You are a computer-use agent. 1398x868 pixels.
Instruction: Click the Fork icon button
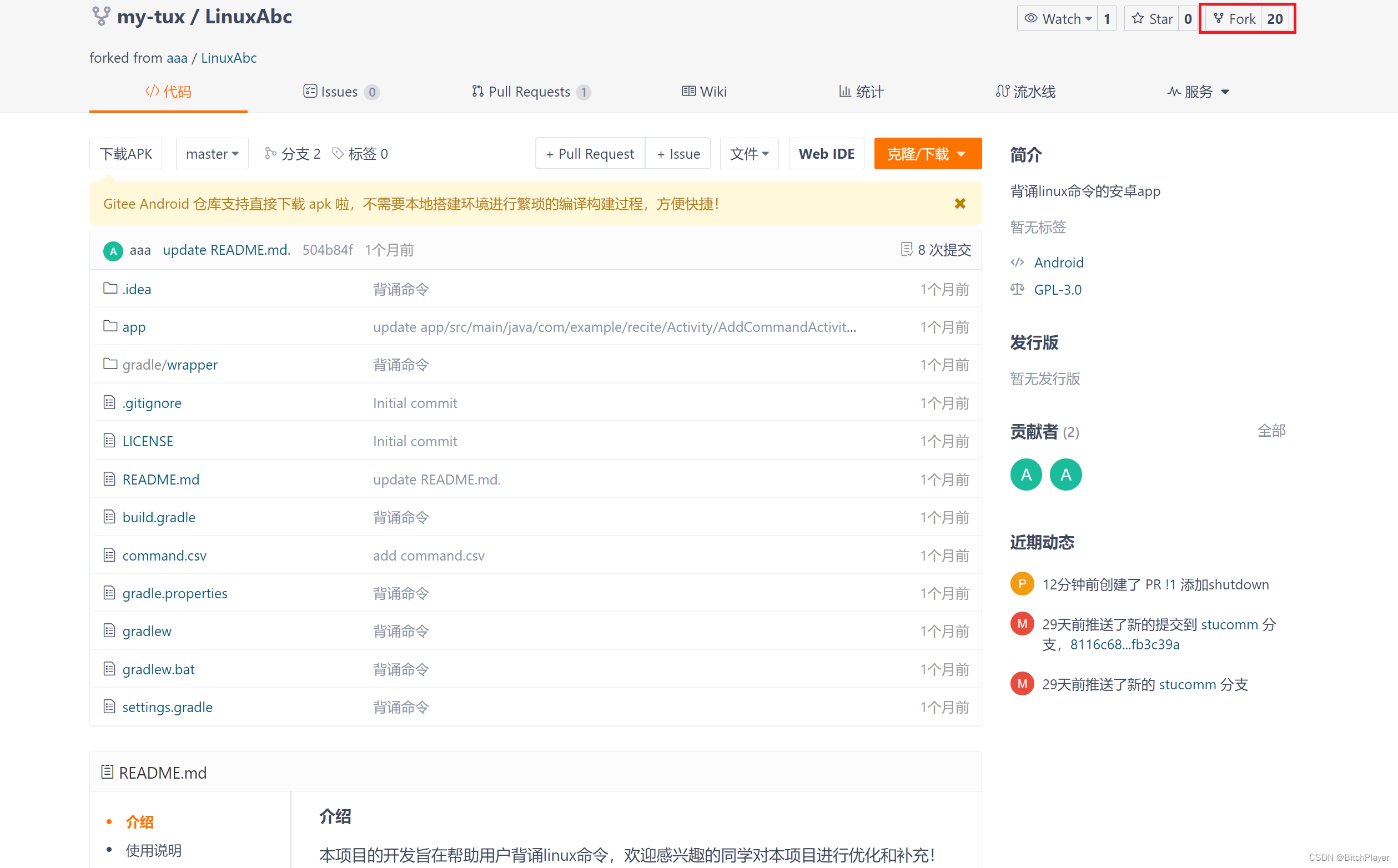pos(1234,19)
